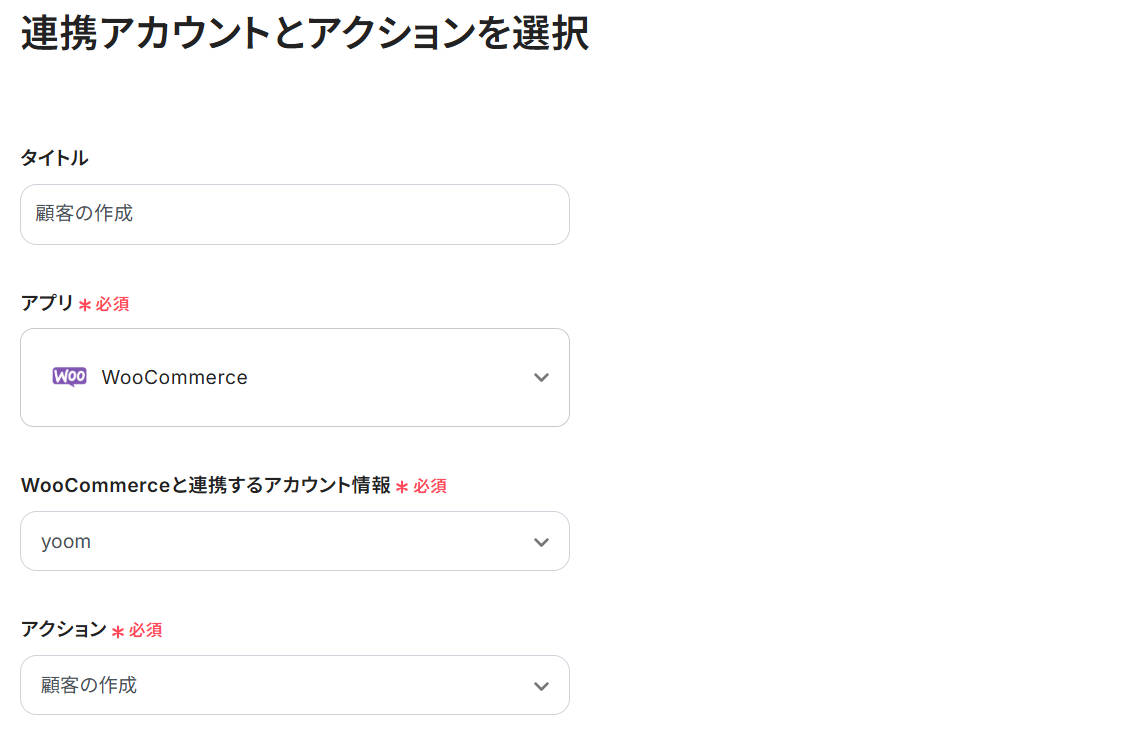Select the タイトル input containing 顧客の作成

[295, 214]
